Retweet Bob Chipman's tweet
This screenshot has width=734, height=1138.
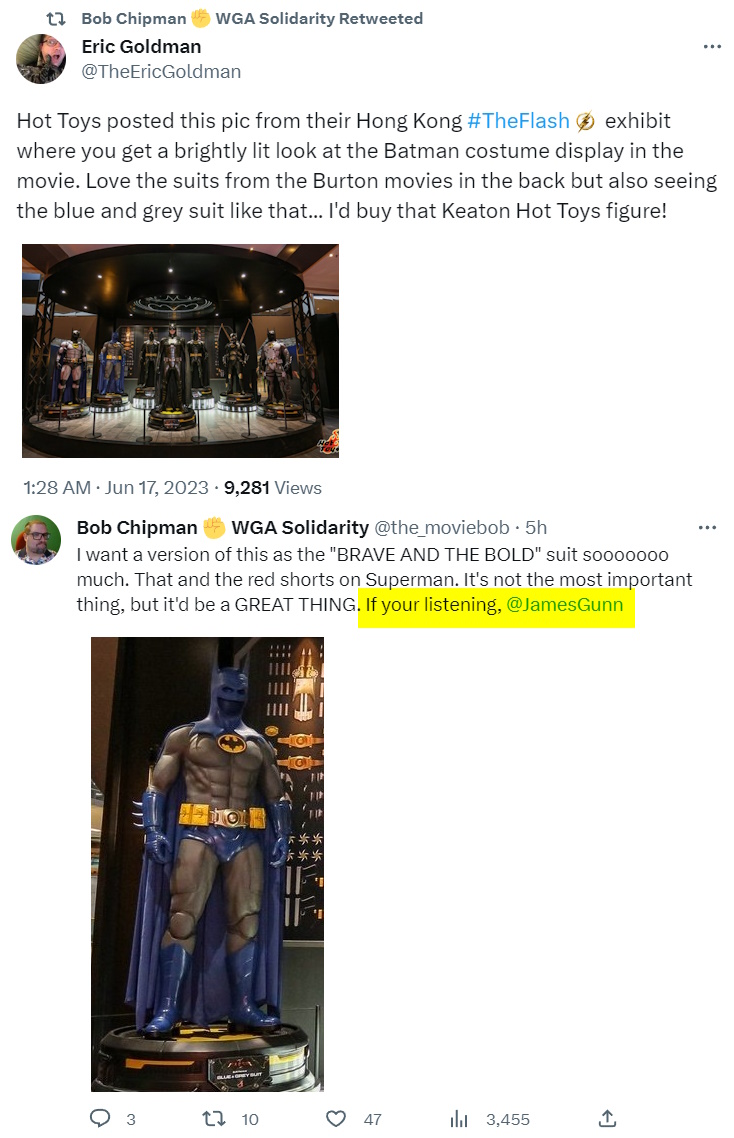pos(214,1118)
